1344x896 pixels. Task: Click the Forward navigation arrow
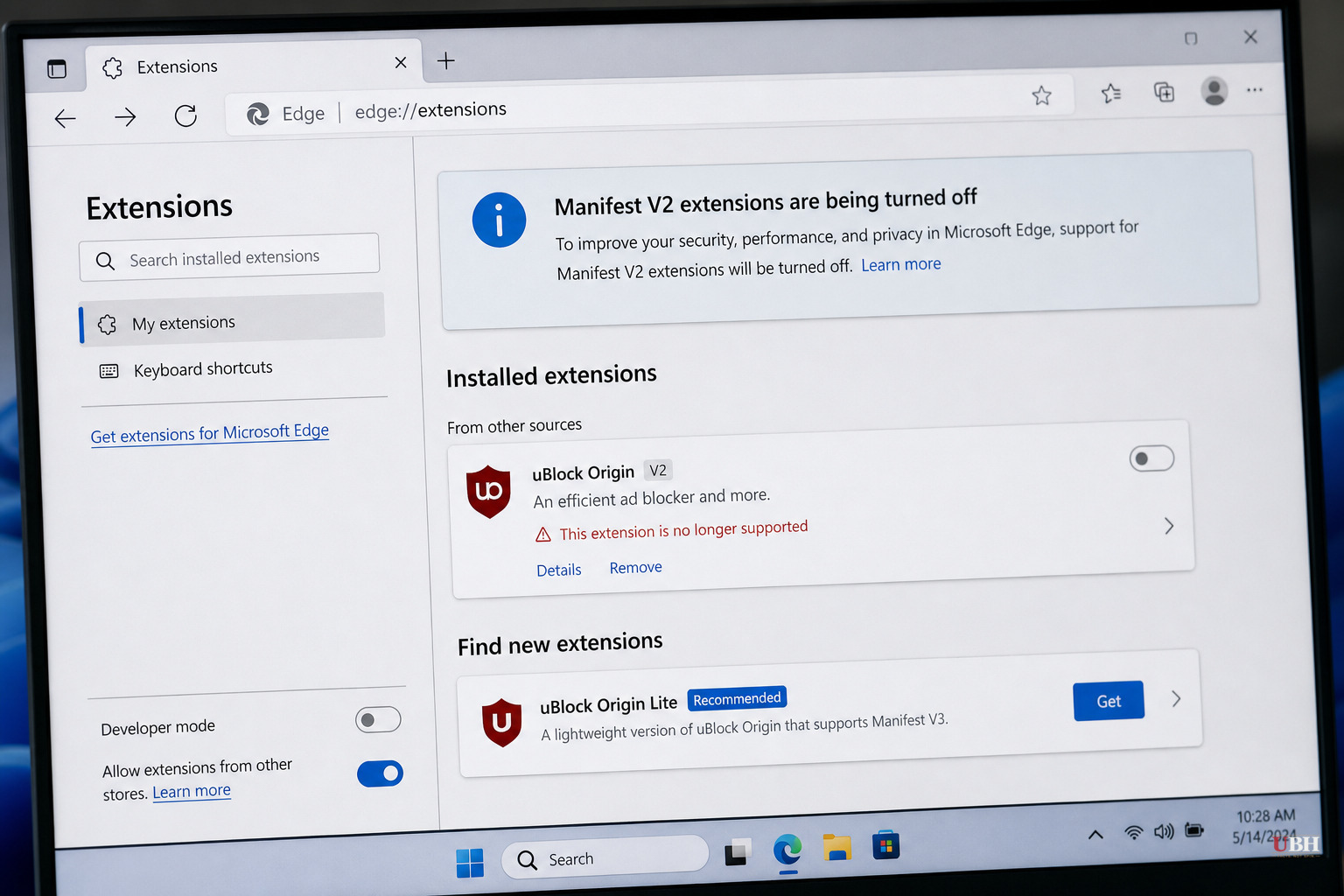tap(125, 116)
